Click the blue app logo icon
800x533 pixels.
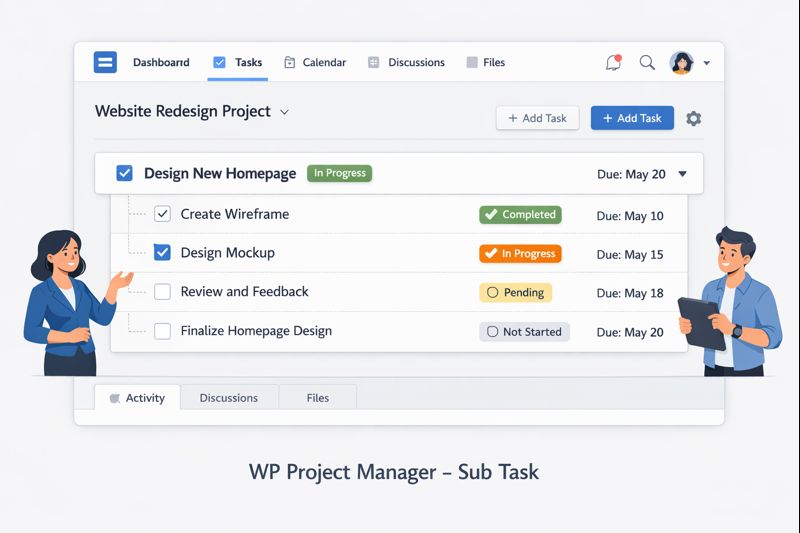tap(105, 62)
